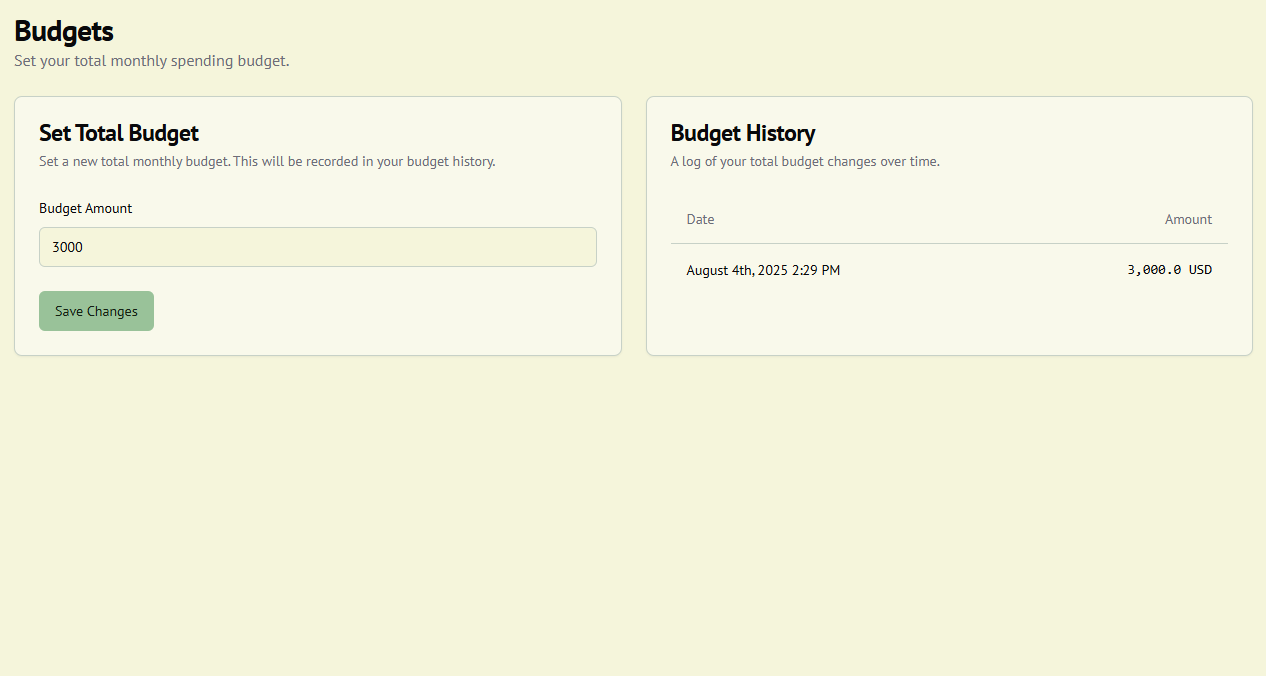Click the 3,000.0 USD amount text
This screenshot has height=676, width=1266.
[x=1169, y=269]
